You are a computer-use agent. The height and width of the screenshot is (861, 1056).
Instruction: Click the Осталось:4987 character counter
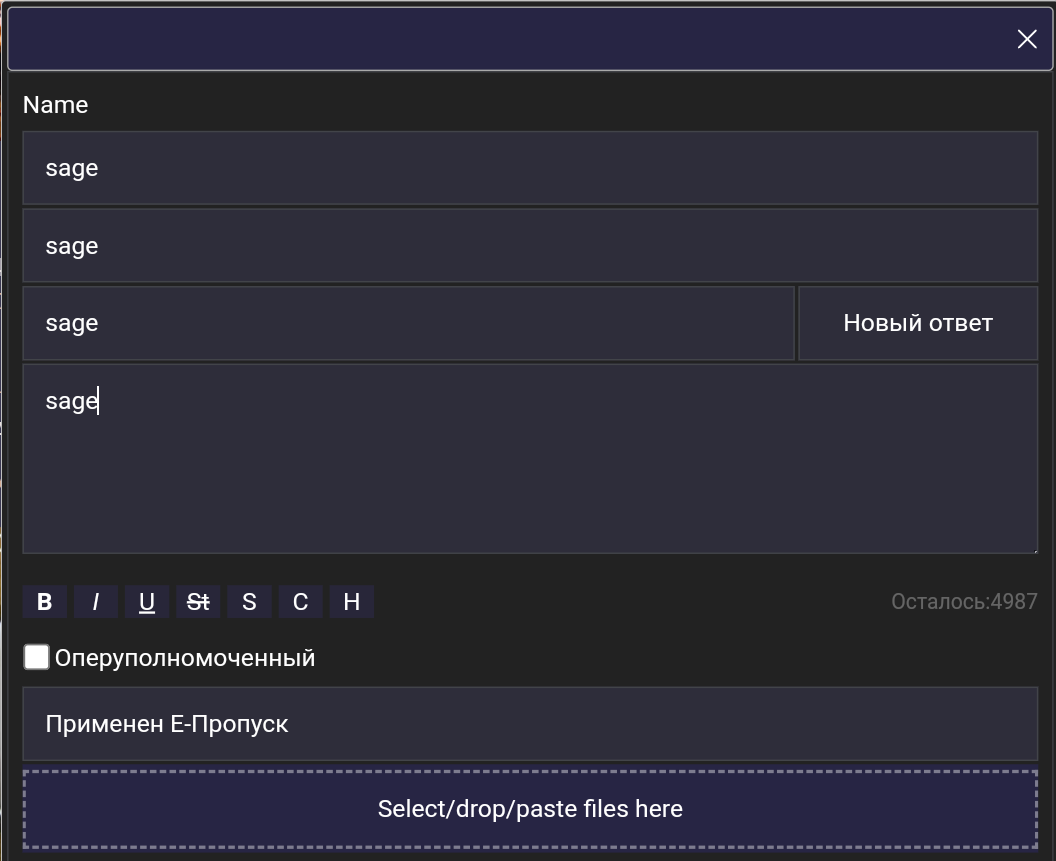(x=964, y=602)
